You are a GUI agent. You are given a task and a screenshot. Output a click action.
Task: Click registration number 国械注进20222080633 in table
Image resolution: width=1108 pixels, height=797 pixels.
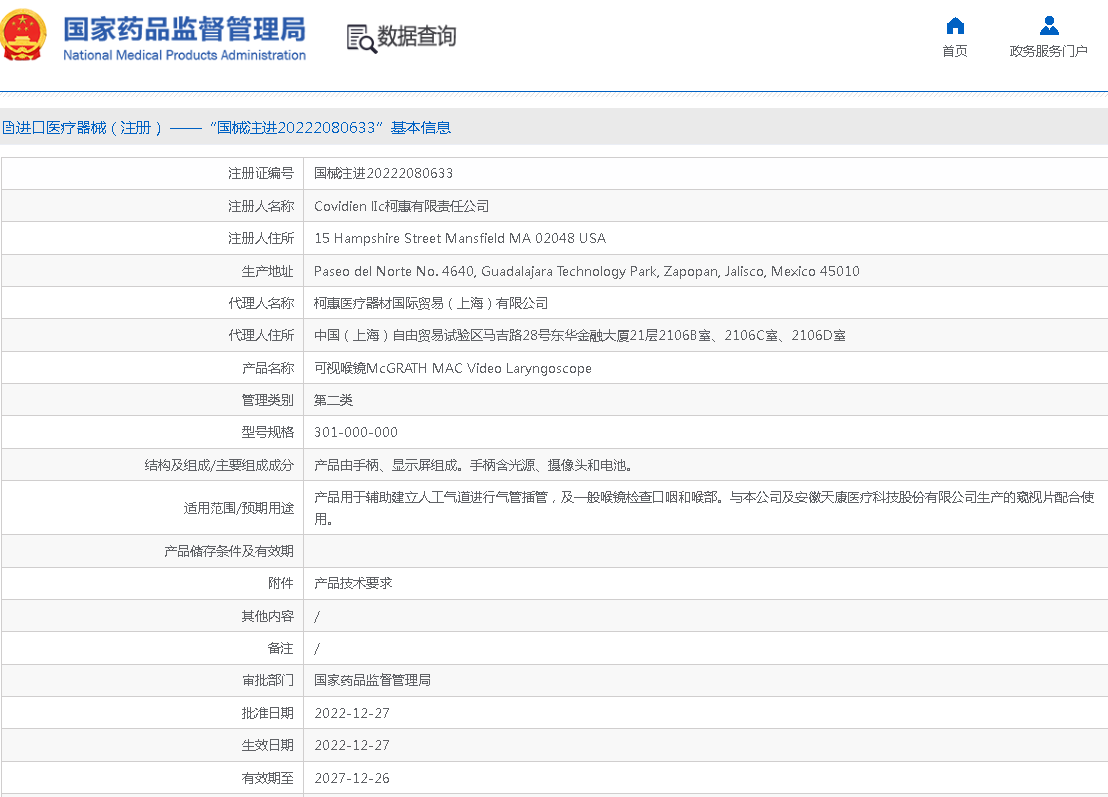pyautogui.click(x=383, y=174)
